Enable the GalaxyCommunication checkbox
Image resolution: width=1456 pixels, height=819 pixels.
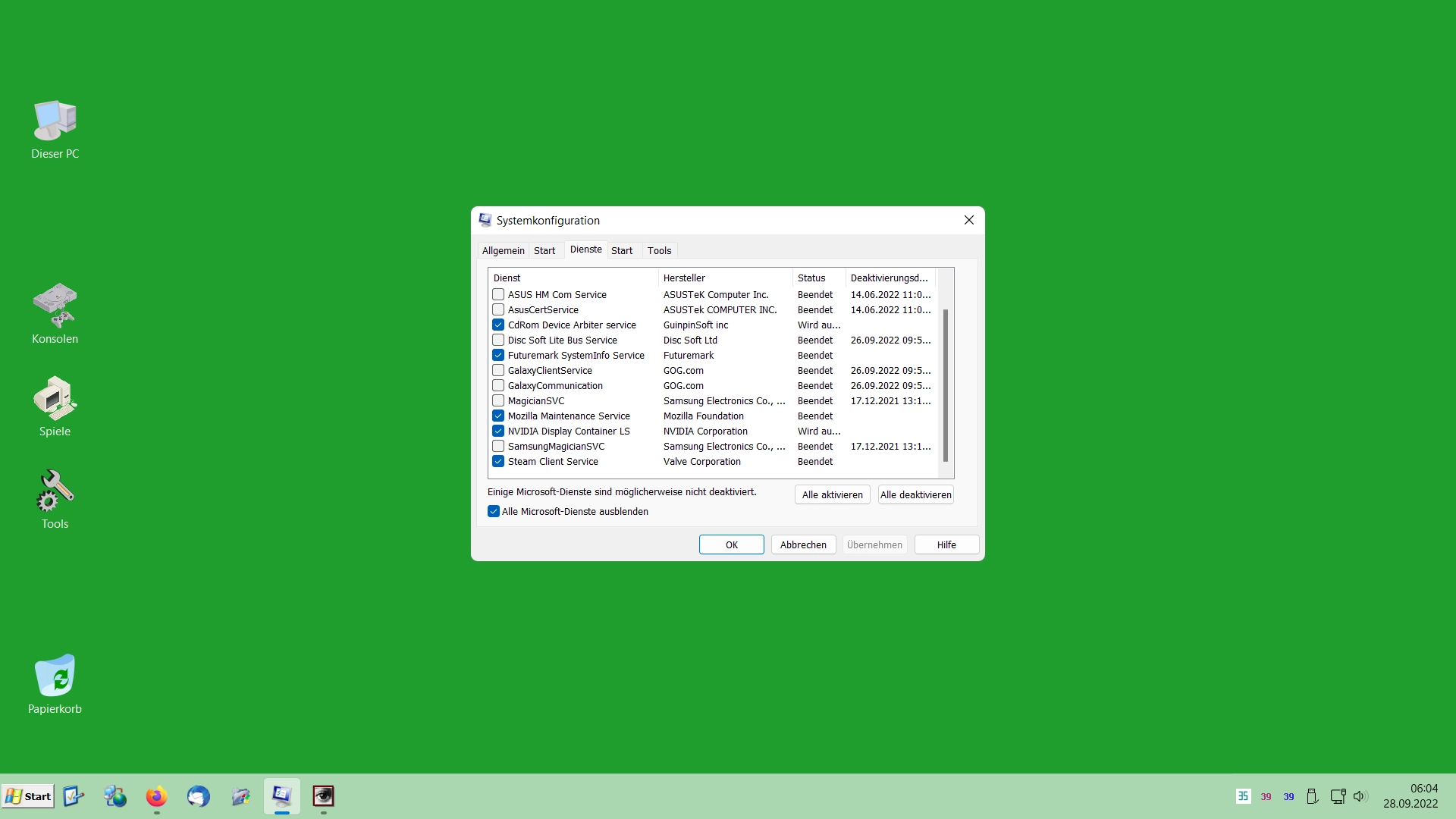coord(498,386)
